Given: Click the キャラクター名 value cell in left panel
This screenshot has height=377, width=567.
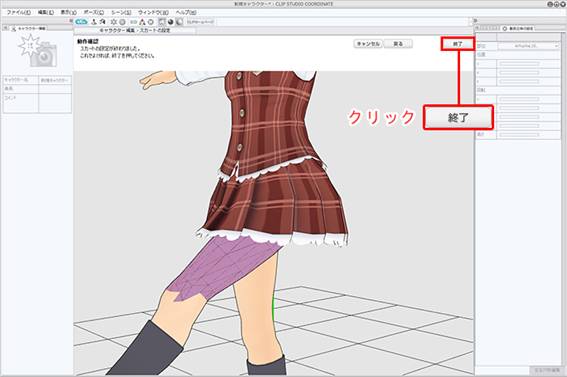Looking at the screenshot, I should click(55, 80).
